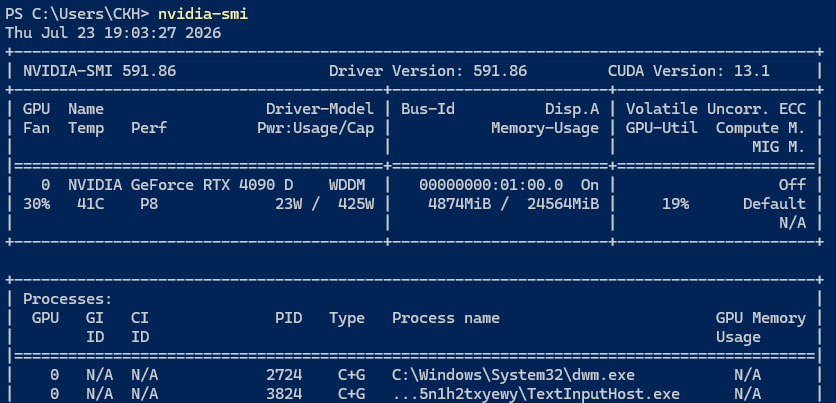Click the 4874MiB memory usage value
This screenshot has height=403, width=836.
pos(459,204)
